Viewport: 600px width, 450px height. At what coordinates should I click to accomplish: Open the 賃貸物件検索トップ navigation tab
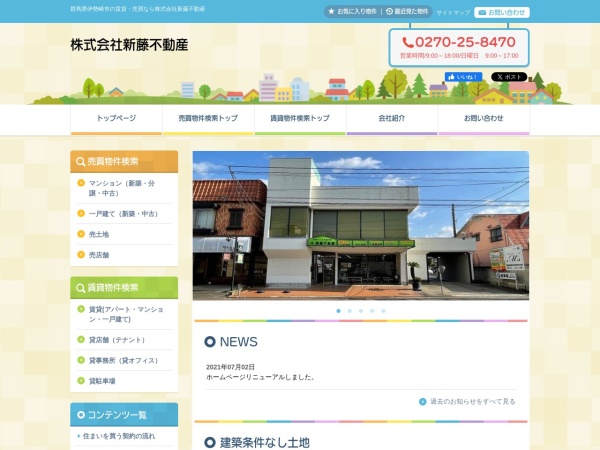tap(300, 119)
